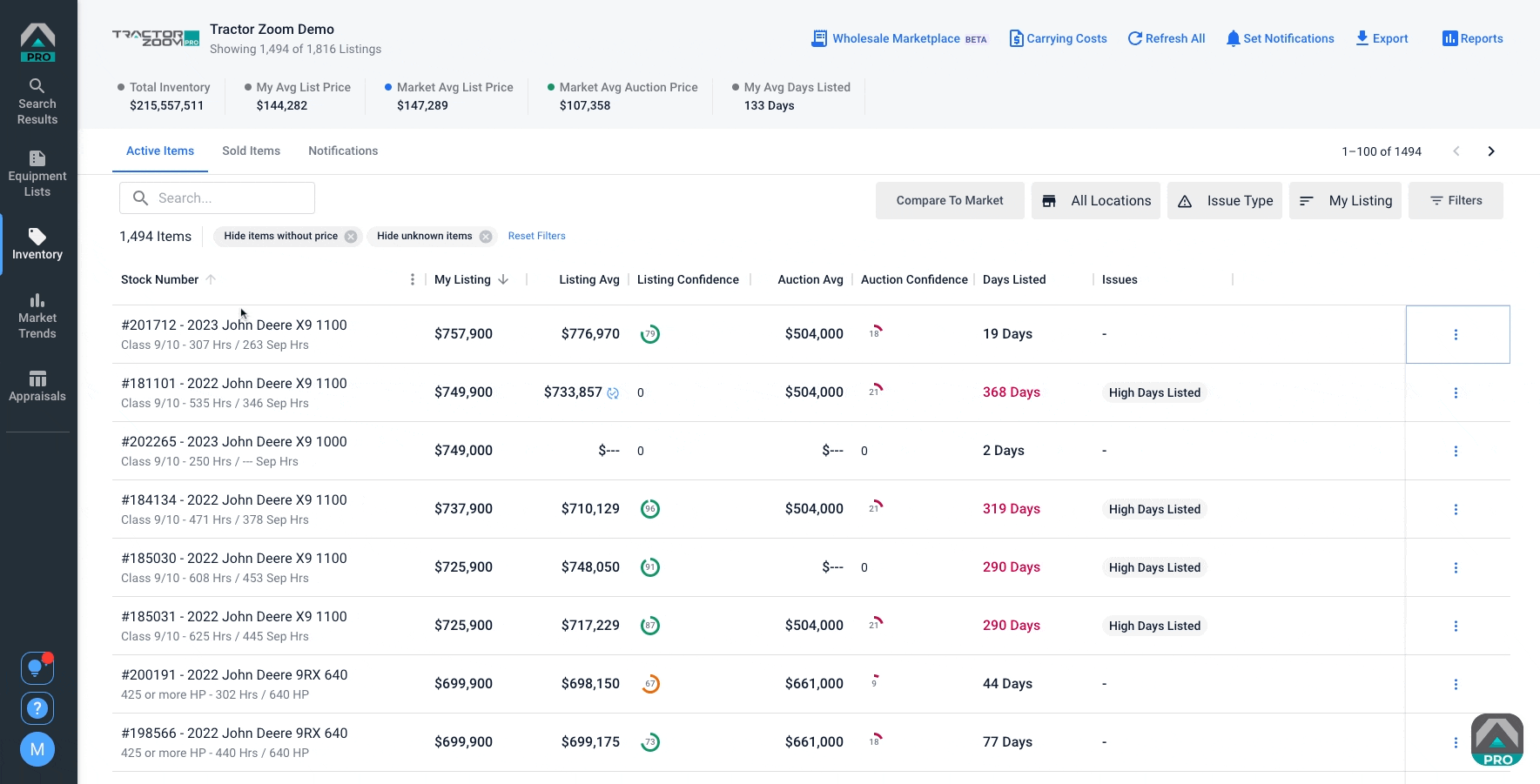Open the PRO floating widget icon
This screenshot has width=1540, height=784.
click(1497, 740)
